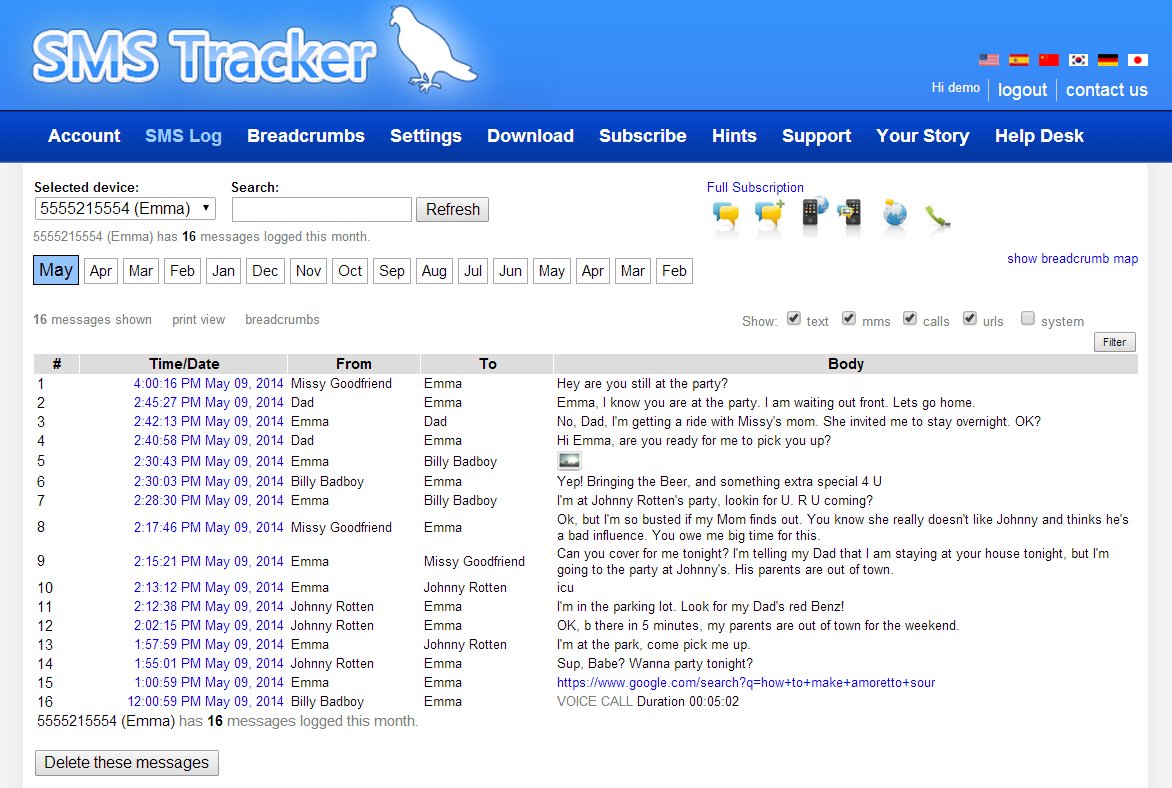Open the Settings menu item
The height and width of the screenshot is (788, 1172).
[425, 136]
